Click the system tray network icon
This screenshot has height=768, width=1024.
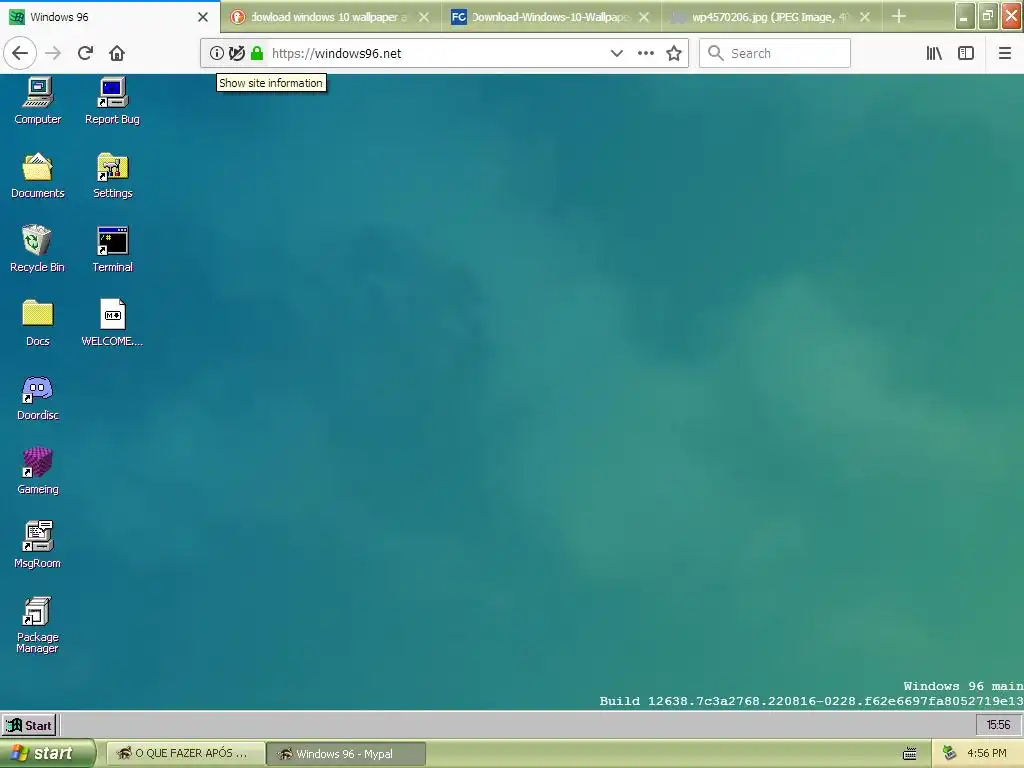[x=950, y=754]
